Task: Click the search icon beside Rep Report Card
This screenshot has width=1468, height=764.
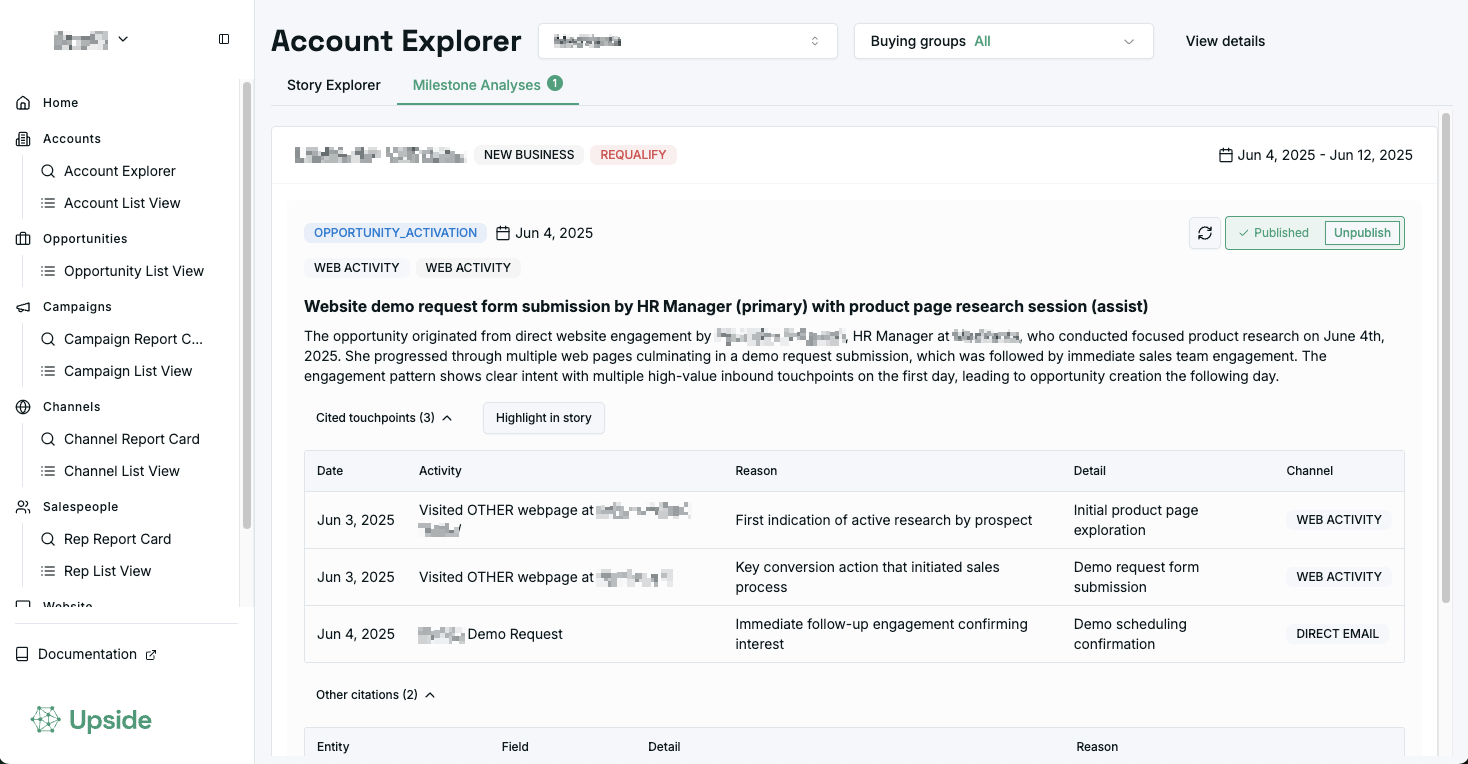Action: coord(48,539)
